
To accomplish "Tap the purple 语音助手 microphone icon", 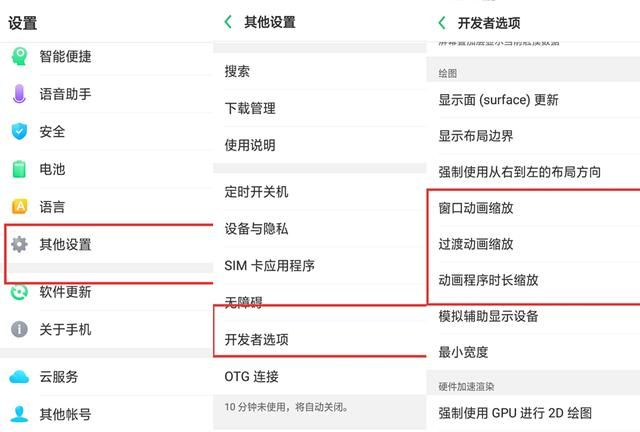I will coord(19,94).
